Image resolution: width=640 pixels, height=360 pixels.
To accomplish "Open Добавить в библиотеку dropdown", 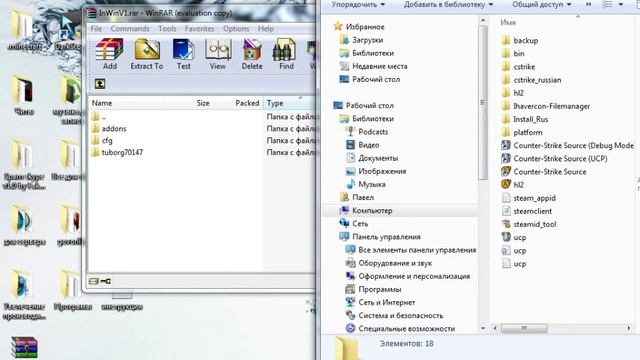I will [x=449, y=4].
